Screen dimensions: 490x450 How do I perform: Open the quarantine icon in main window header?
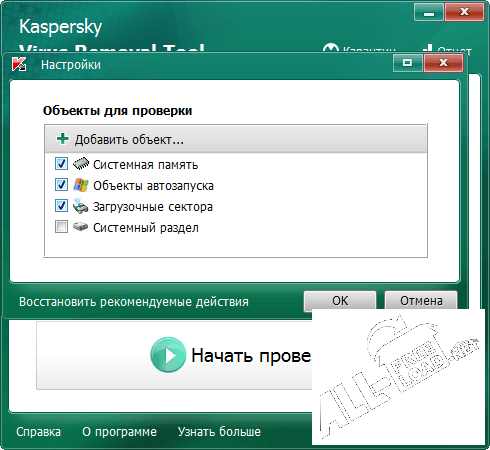[330, 48]
